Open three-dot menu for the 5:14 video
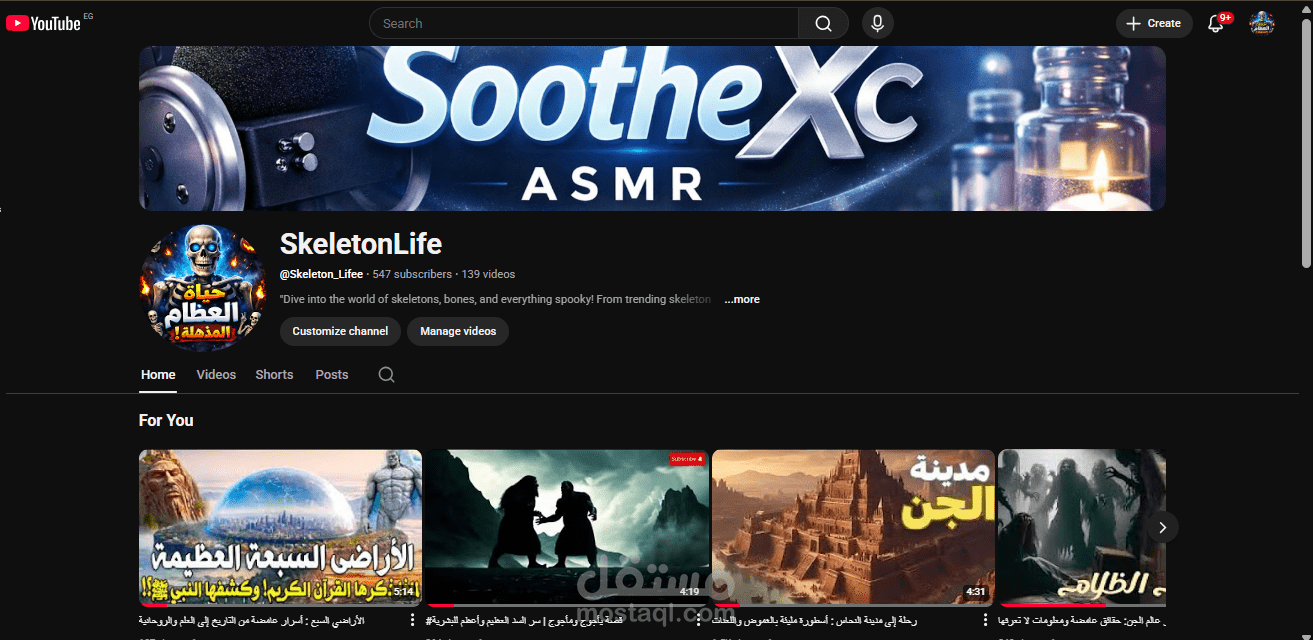Screen dimensions: 1313x640 pos(412,621)
